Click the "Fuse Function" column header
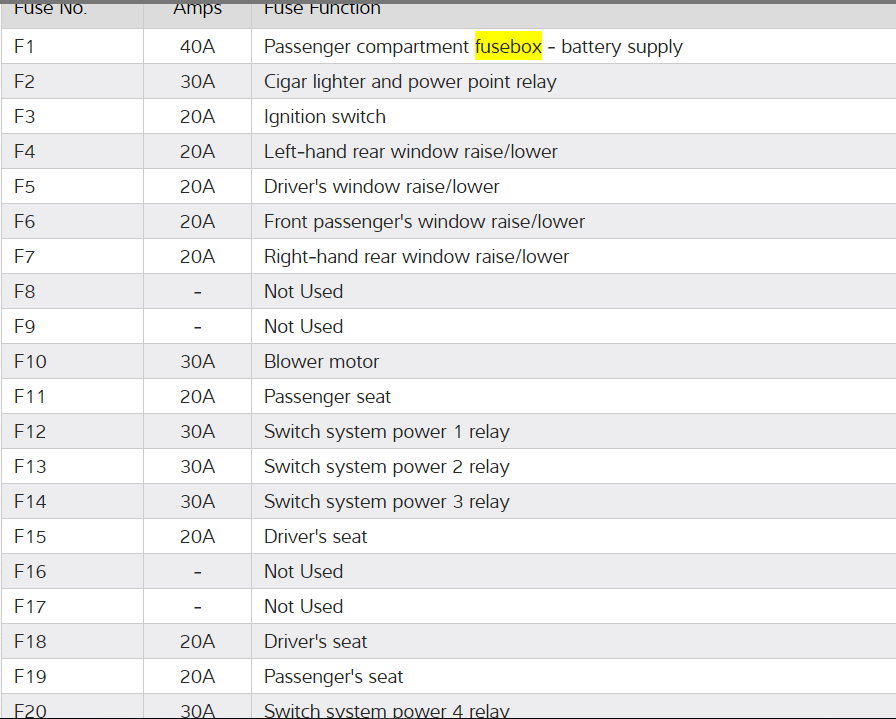 pos(322,9)
